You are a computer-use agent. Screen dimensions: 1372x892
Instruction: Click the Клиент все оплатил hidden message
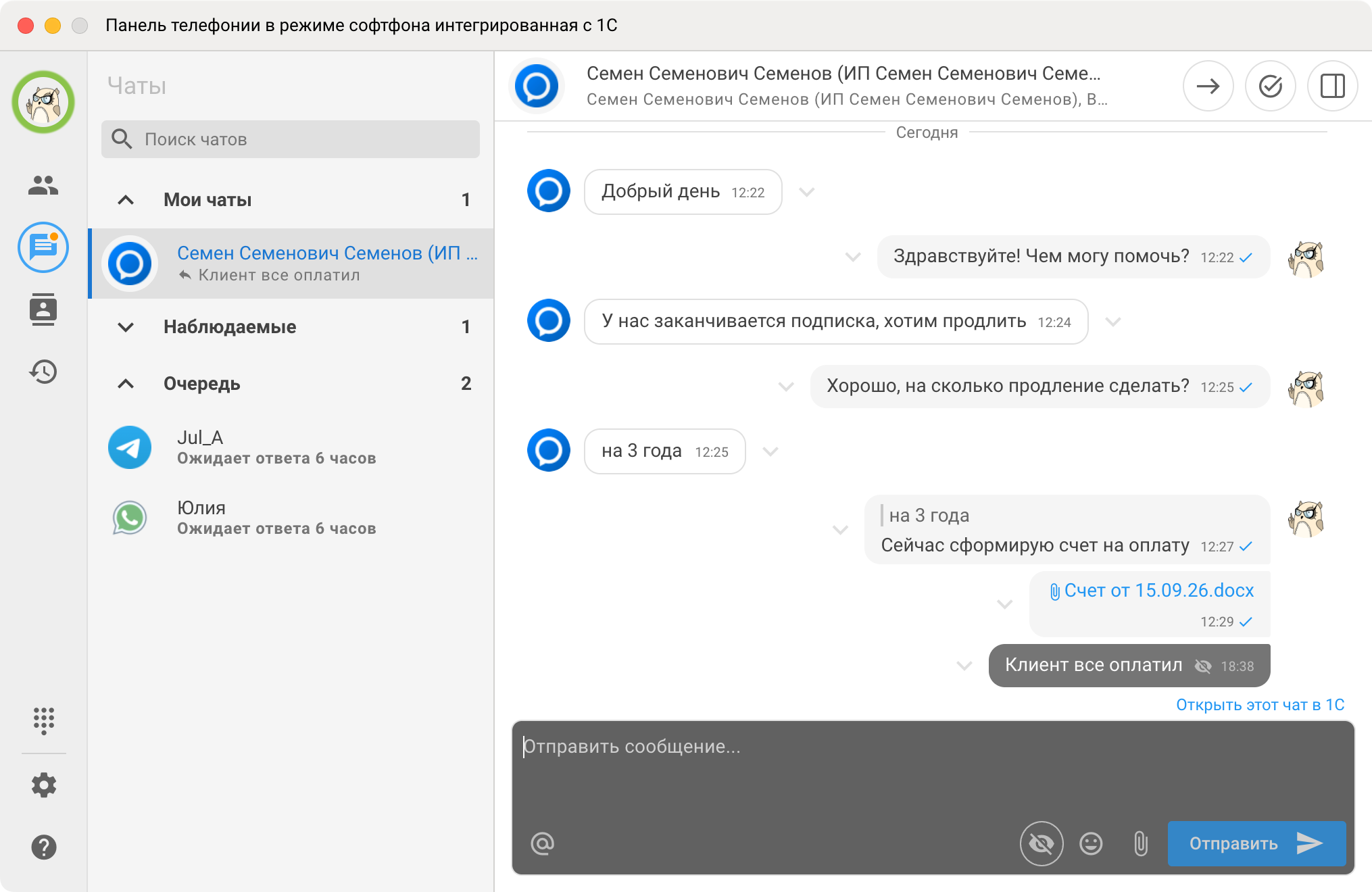[1129, 666]
